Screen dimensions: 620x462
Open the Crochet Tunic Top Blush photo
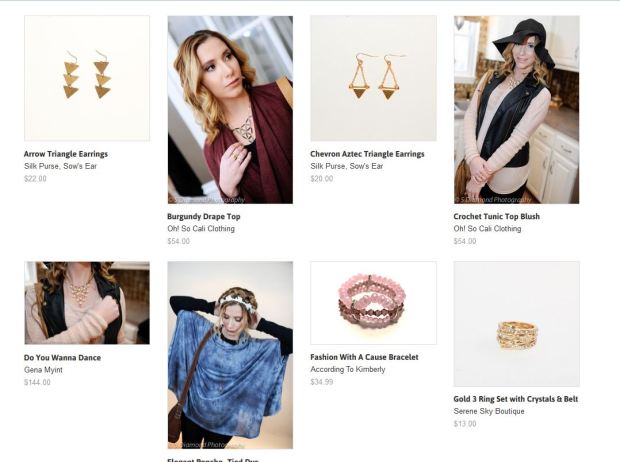(x=516, y=110)
